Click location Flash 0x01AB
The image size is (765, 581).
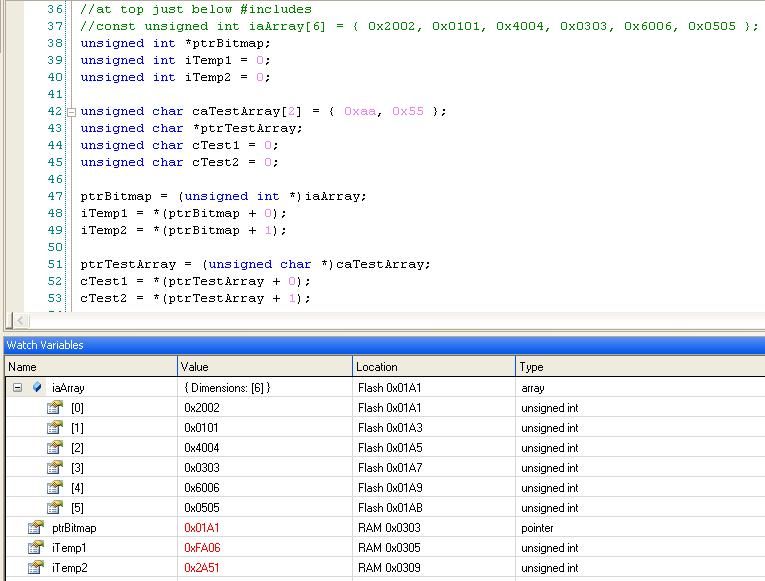[390, 508]
